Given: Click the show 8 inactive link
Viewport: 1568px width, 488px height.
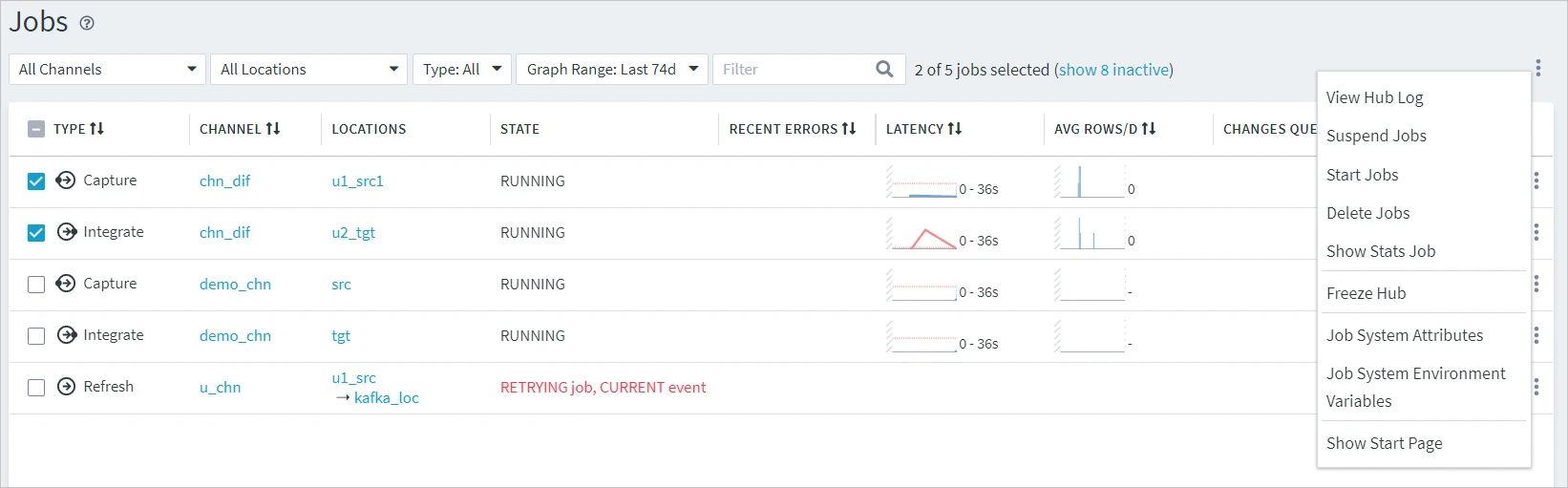Looking at the screenshot, I should pos(1113,70).
